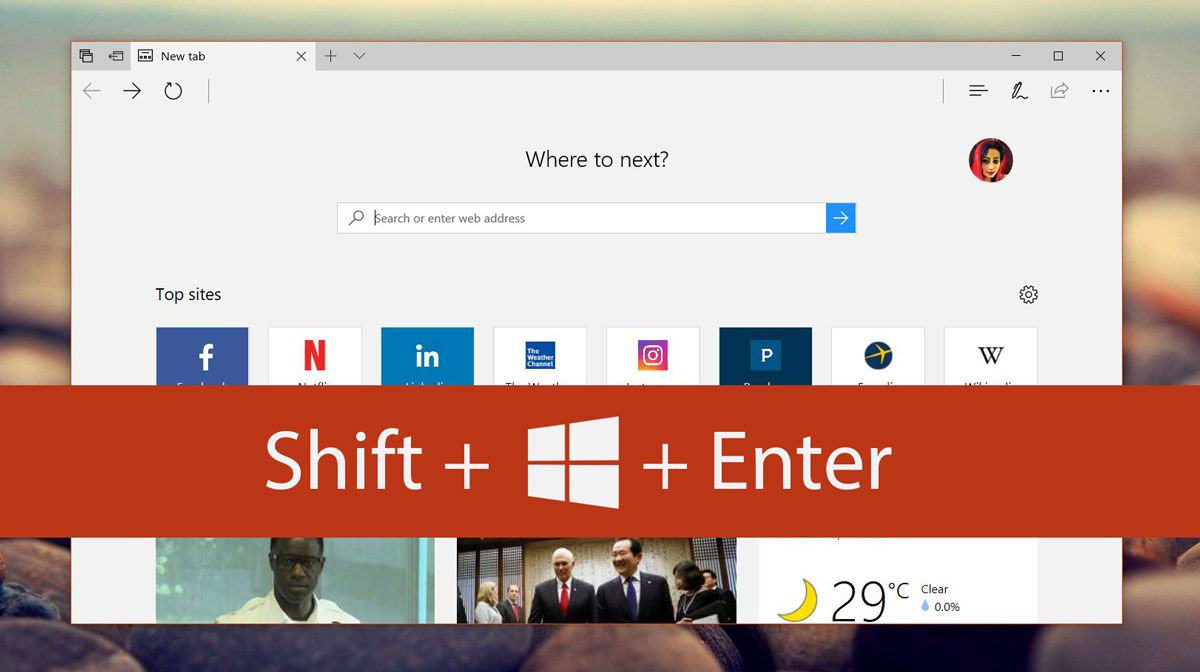Open the Netflix top site tile

pyautogui.click(x=315, y=356)
